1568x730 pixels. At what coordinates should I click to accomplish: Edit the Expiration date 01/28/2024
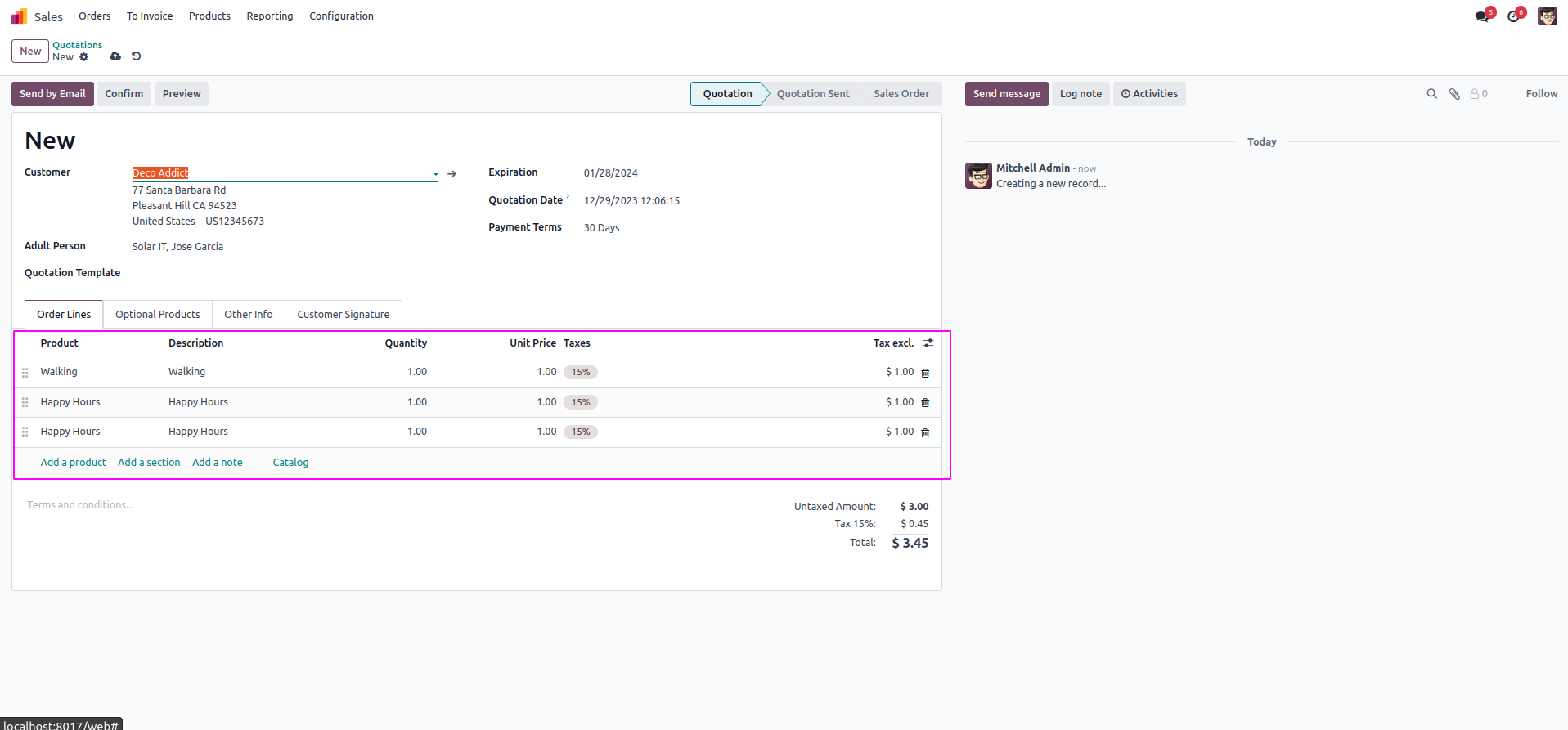pos(610,173)
